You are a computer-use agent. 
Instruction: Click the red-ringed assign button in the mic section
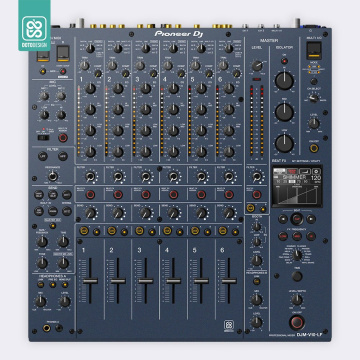coord(63,137)
